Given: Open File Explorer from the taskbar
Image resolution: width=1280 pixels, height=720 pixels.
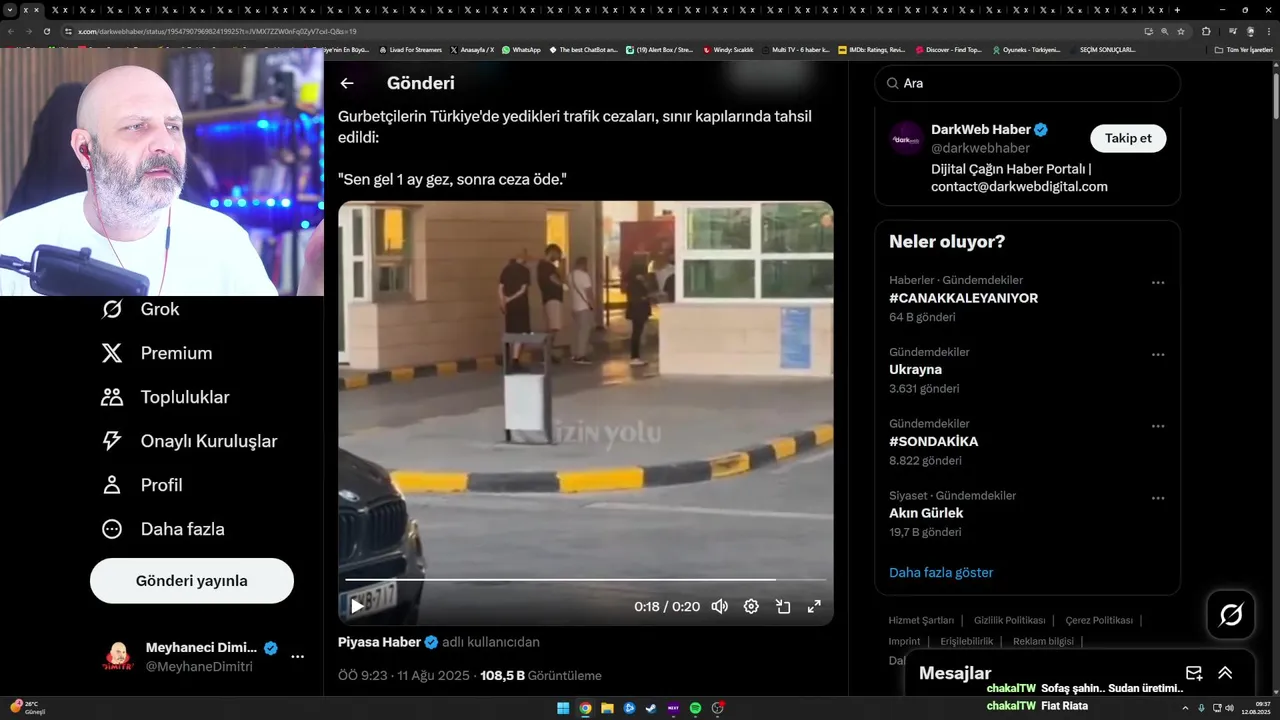Looking at the screenshot, I should click(607, 708).
